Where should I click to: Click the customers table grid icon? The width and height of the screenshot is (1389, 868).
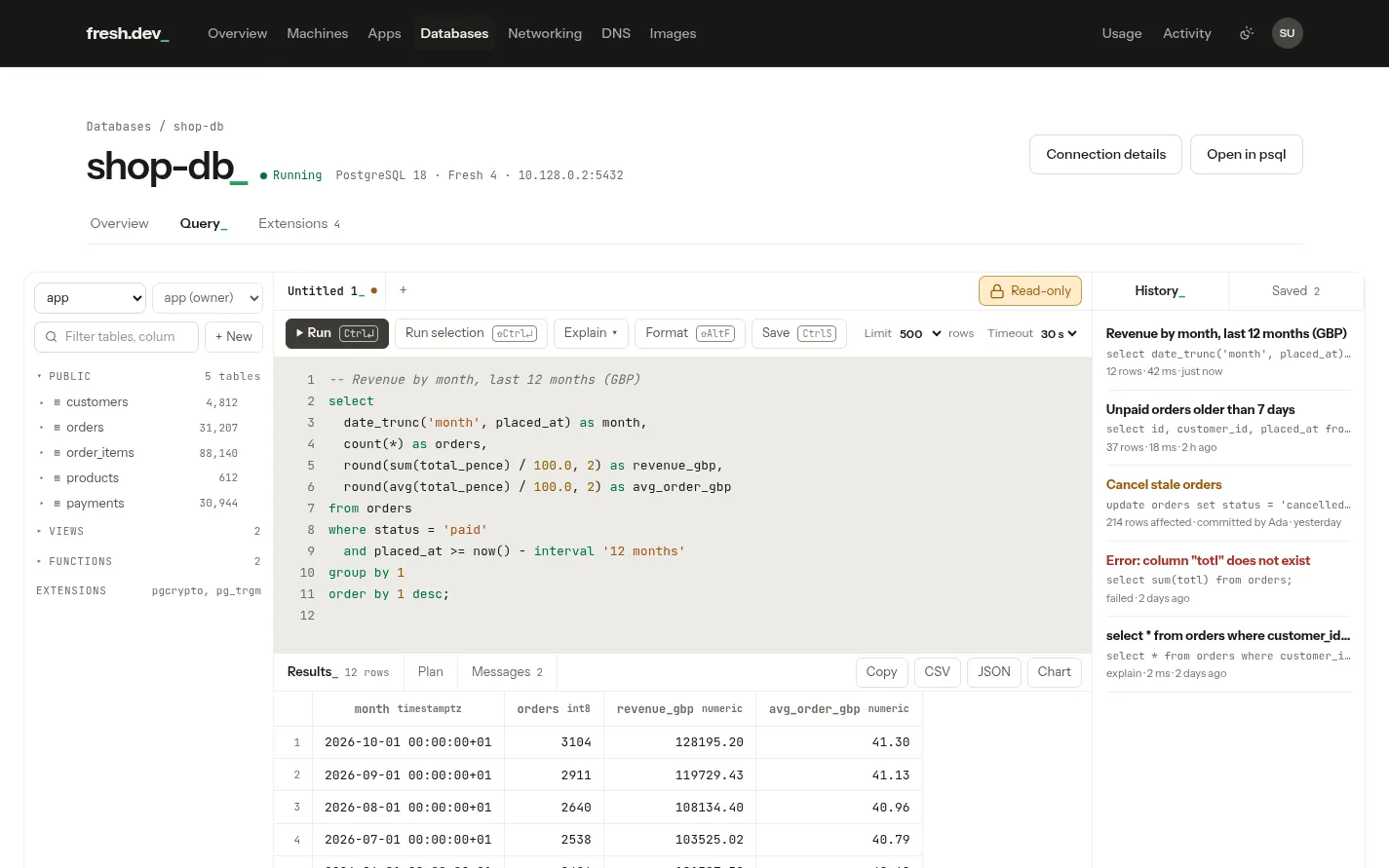pyautogui.click(x=58, y=402)
